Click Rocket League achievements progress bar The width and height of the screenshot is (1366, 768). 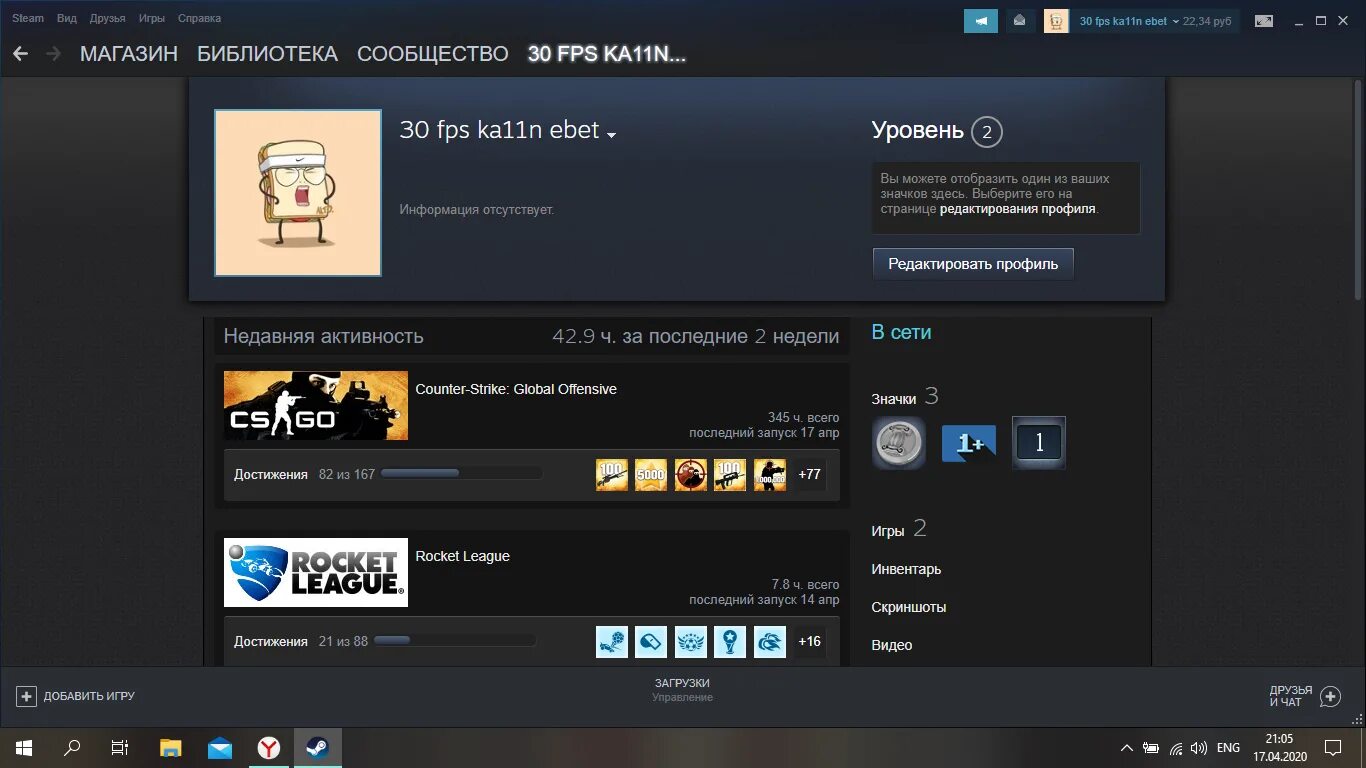[x=454, y=641]
